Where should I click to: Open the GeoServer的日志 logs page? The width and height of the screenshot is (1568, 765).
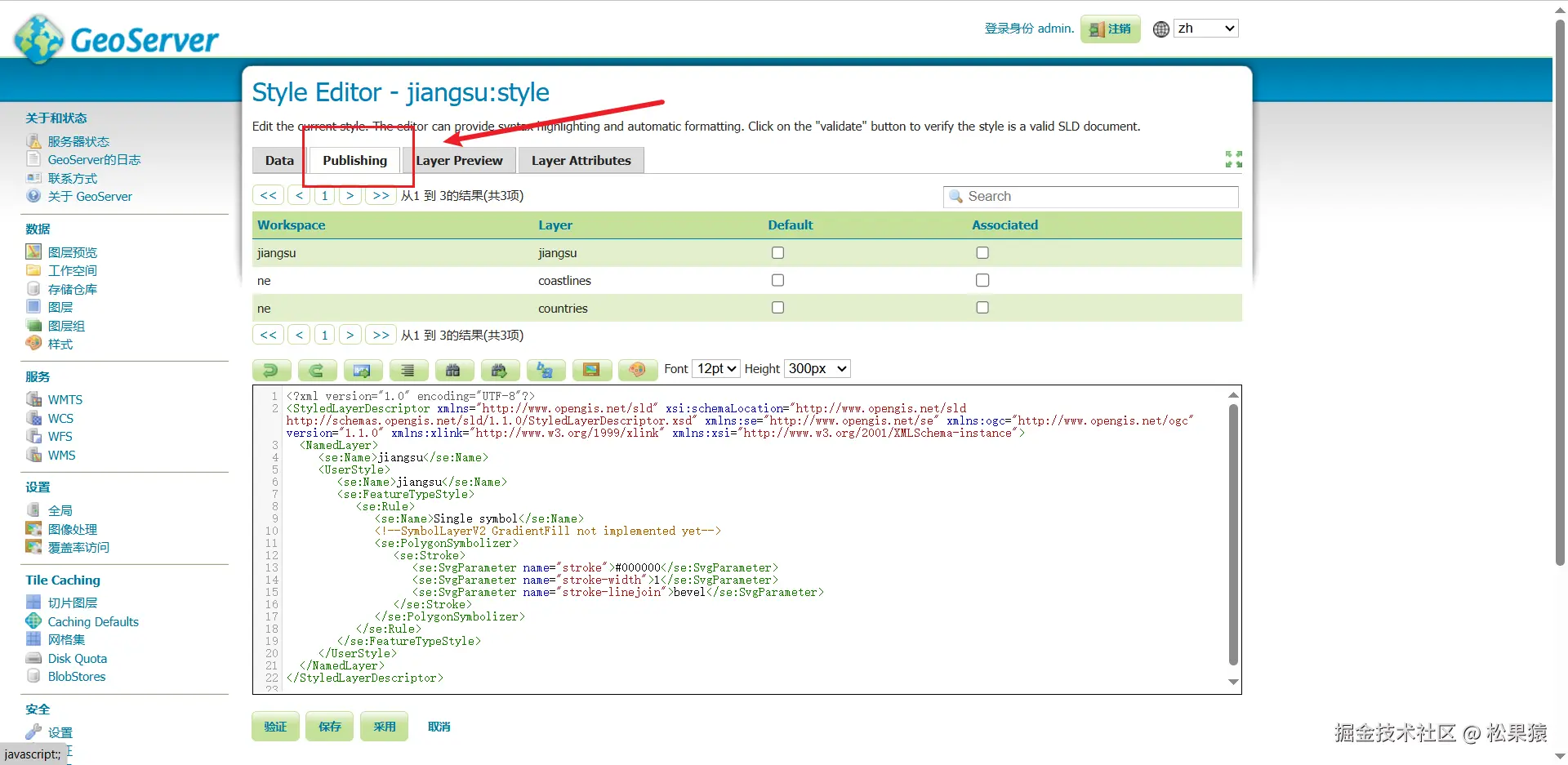click(x=94, y=160)
